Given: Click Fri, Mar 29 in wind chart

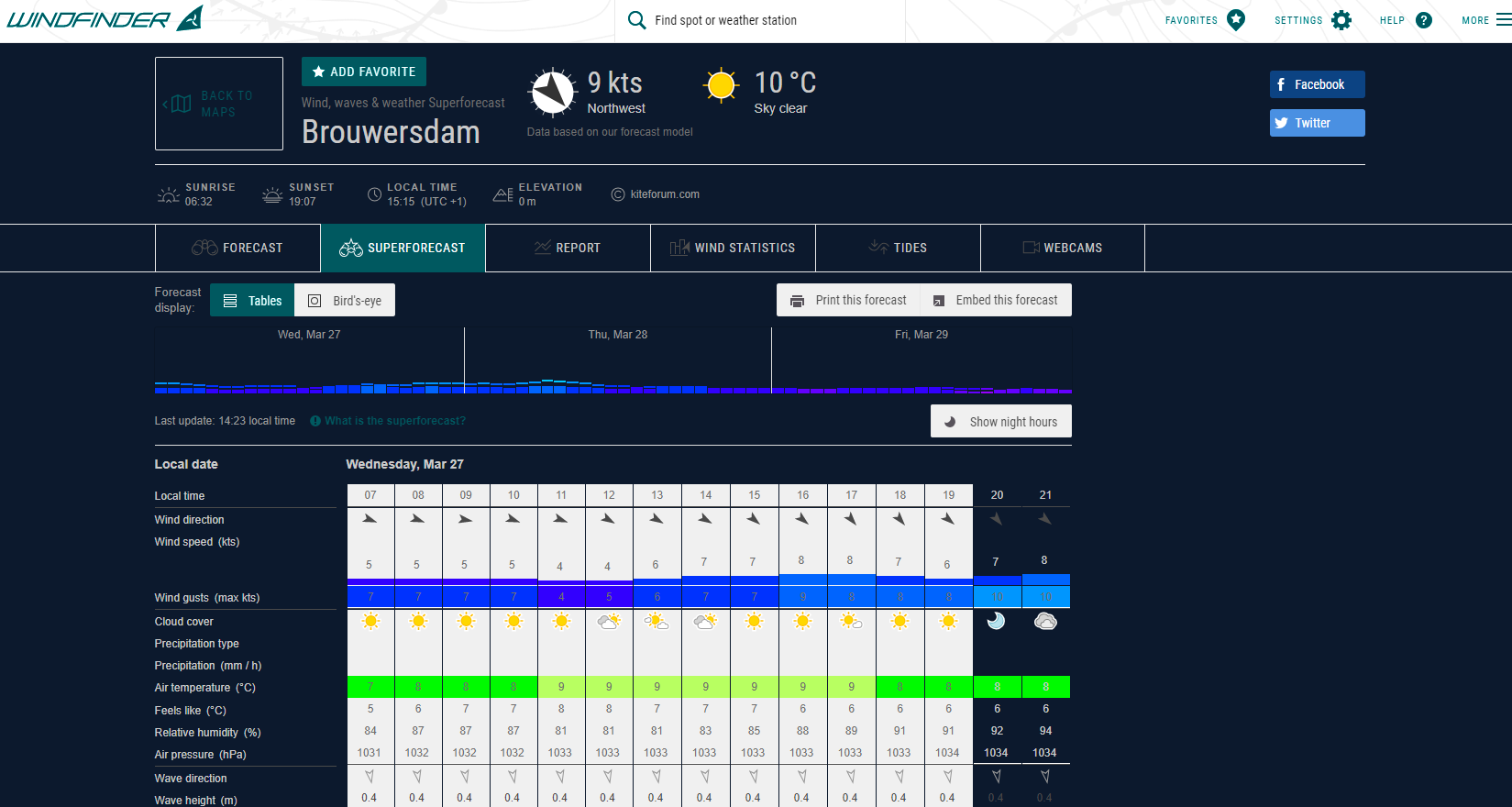Looking at the screenshot, I should click(x=922, y=335).
